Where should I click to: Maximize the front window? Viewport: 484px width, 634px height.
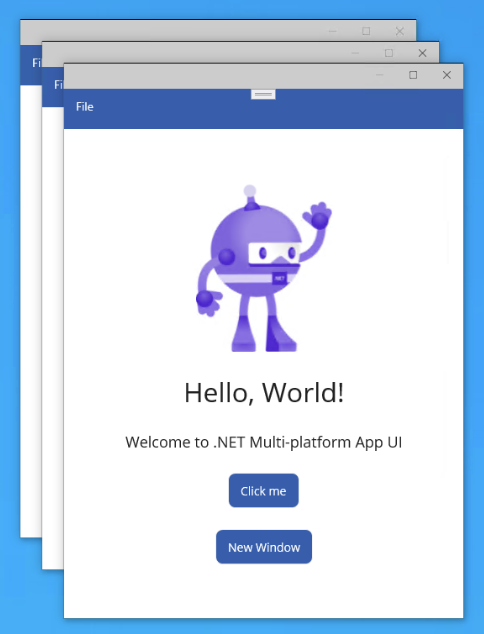pyautogui.click(x=413, y=75)
